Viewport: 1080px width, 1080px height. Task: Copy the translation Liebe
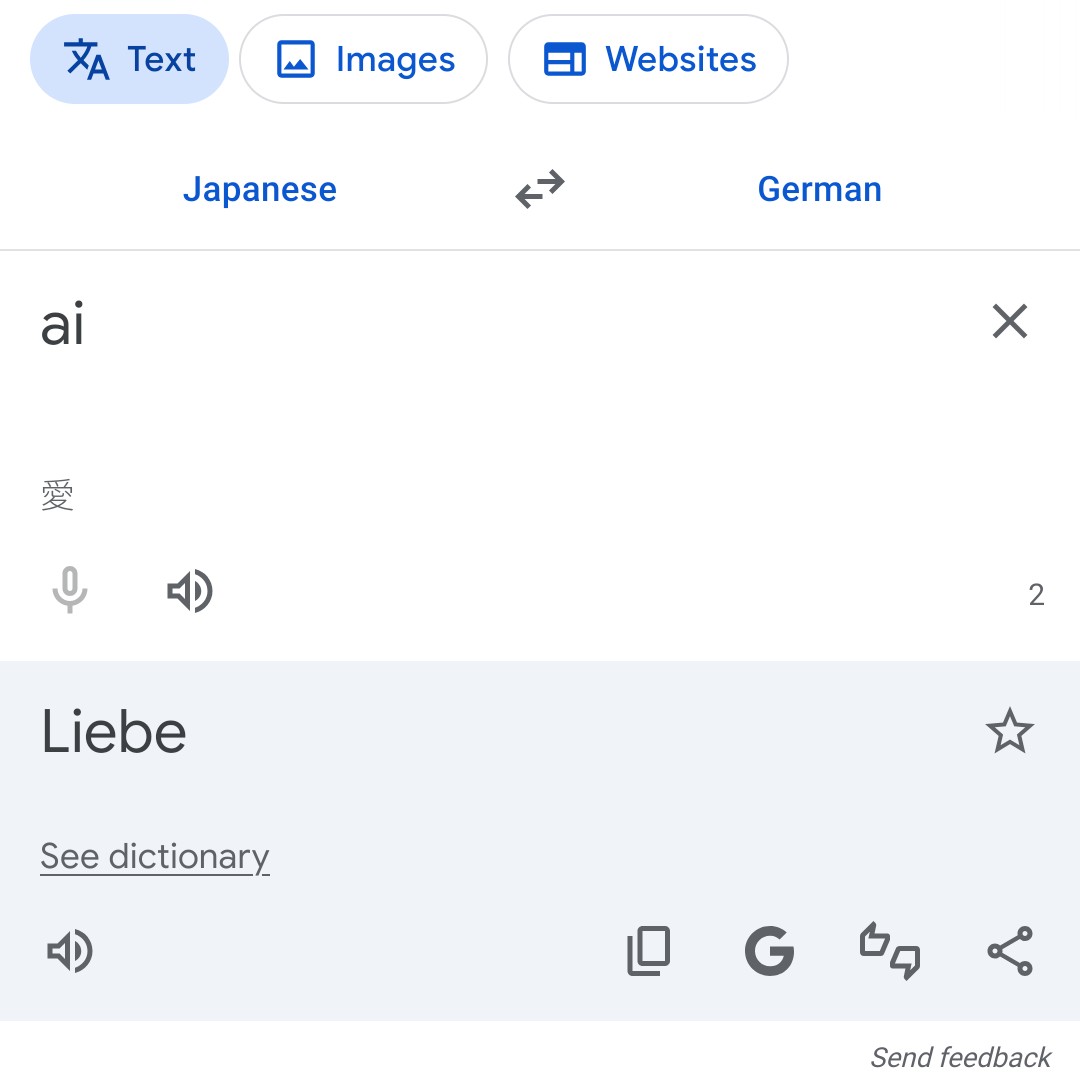pos(649,951)
